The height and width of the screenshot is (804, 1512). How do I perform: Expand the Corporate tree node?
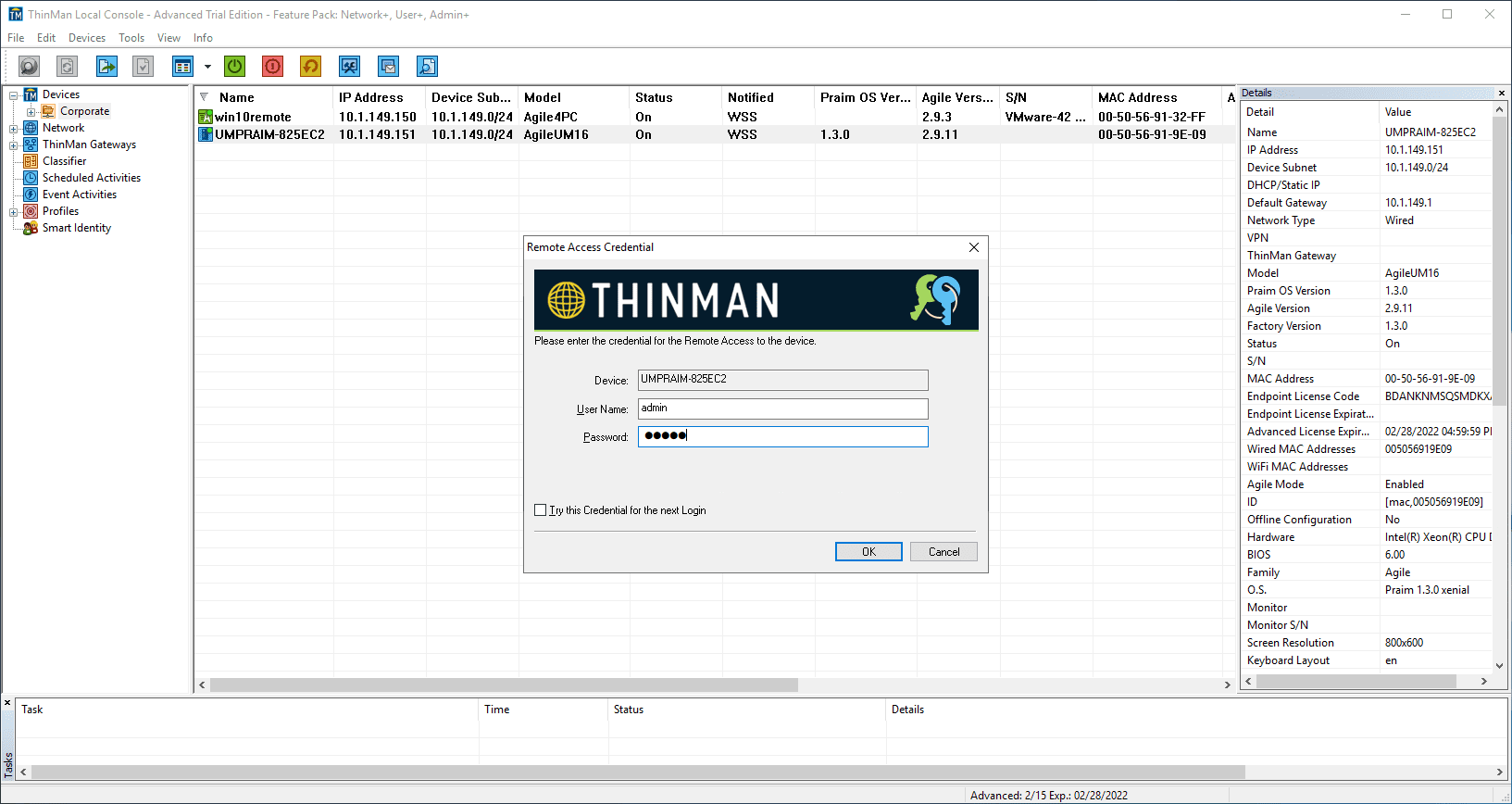click(31, 112)
